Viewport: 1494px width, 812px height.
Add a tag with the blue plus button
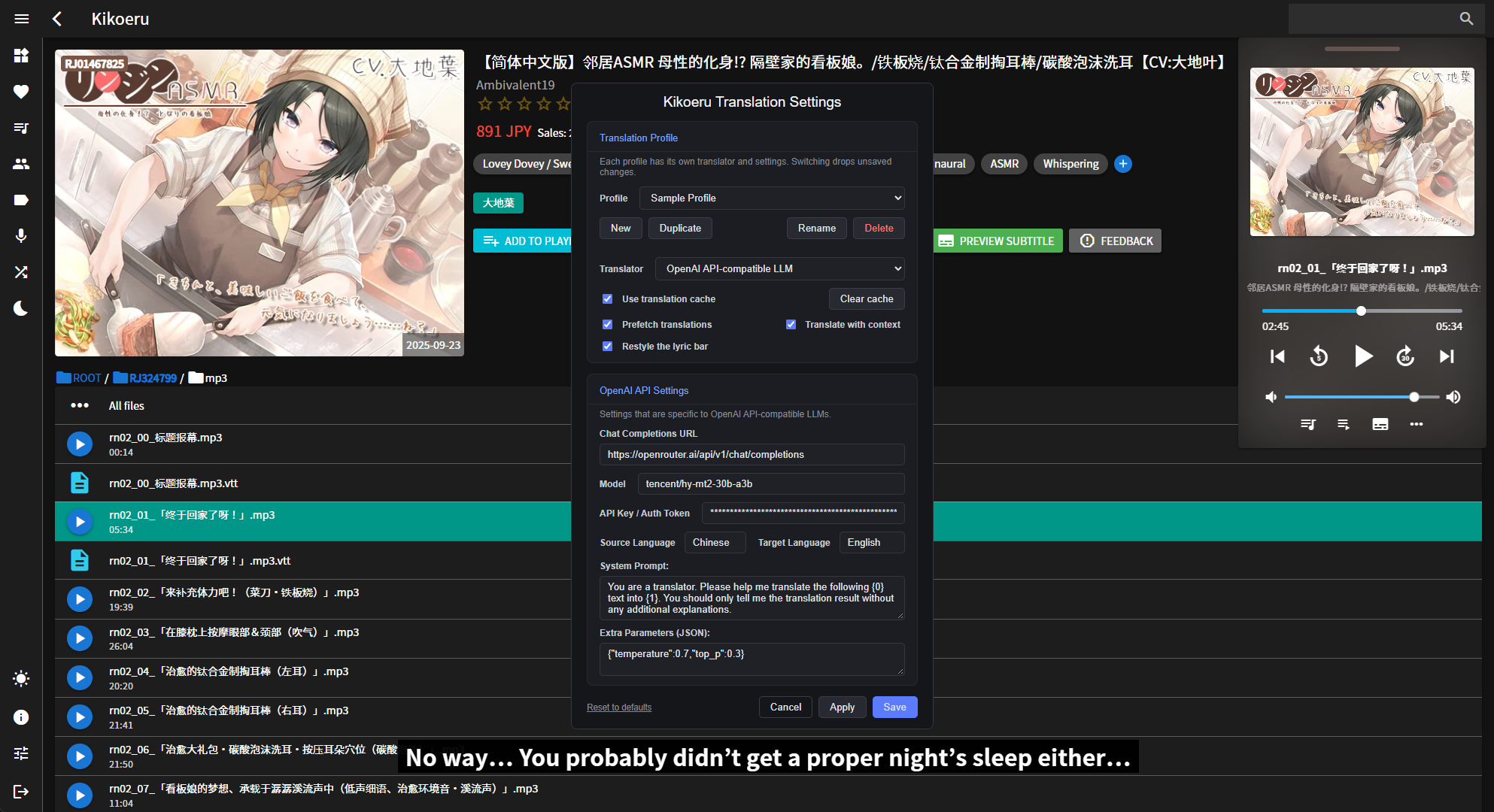click(x=1123, y=164)
